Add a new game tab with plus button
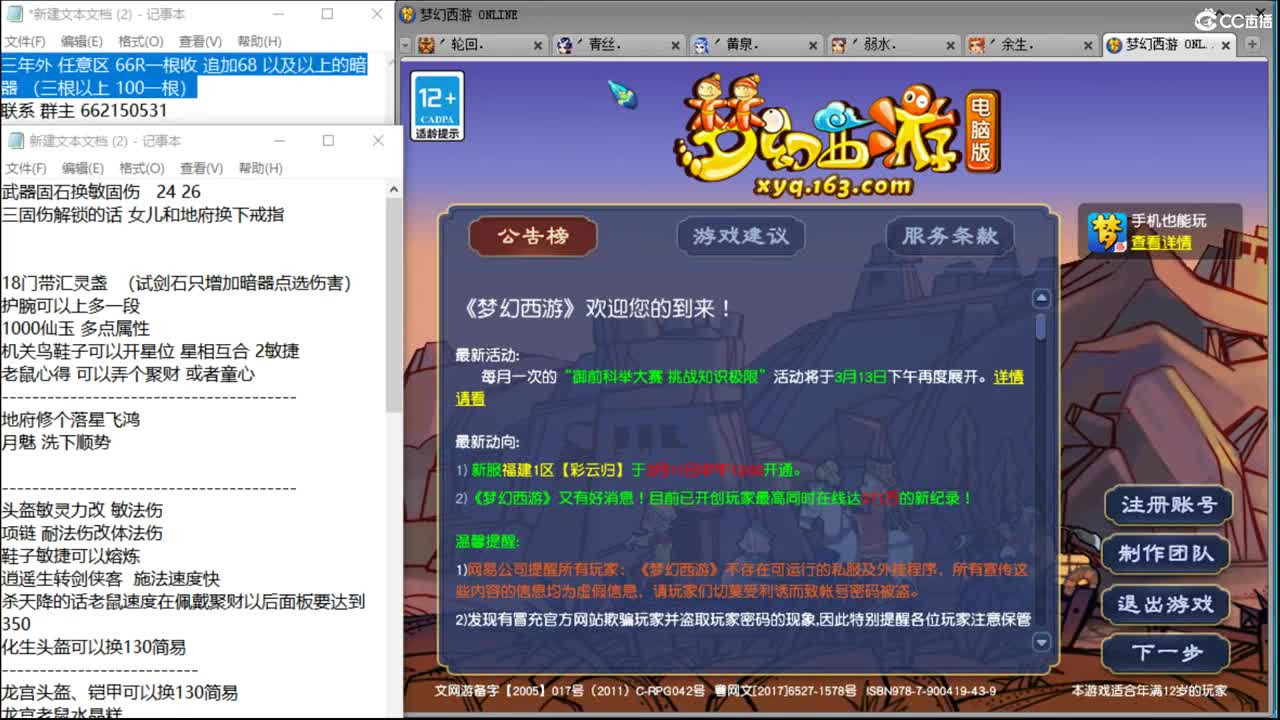This screenshot has height=720, width=1280. click(x=1251, y=45)
